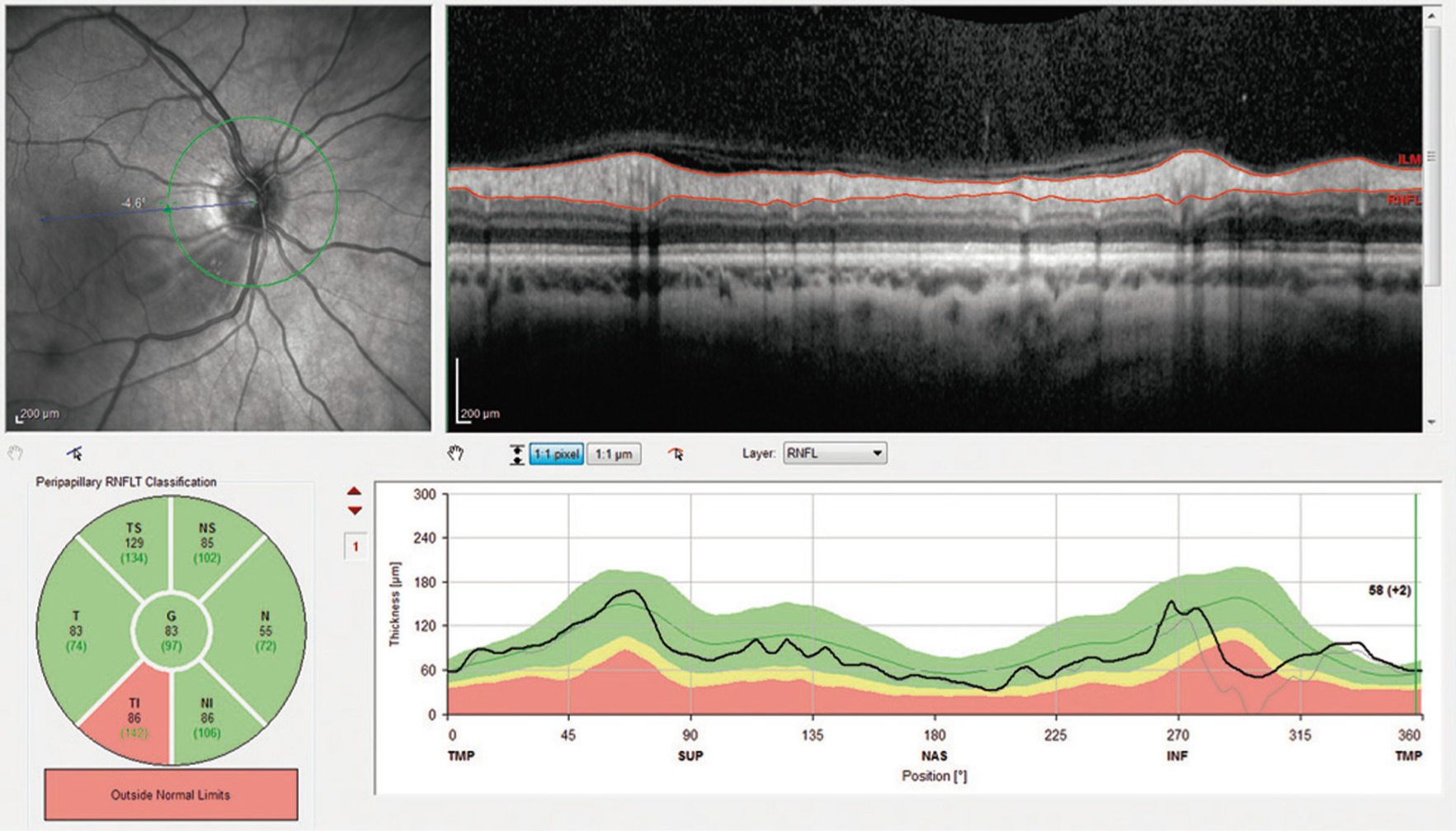Click the vertical stretch scaling icon
This screenshot has width=1456, height=831.
click(x=516, y=454)
